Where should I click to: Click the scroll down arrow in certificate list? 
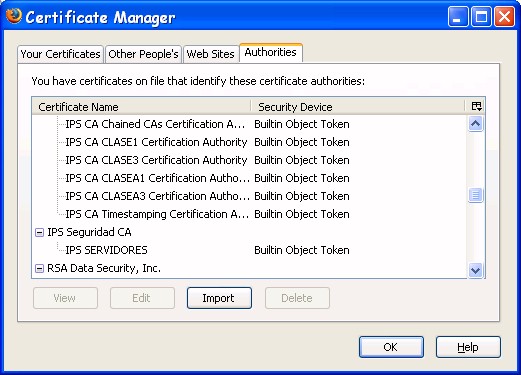(475, 270)
